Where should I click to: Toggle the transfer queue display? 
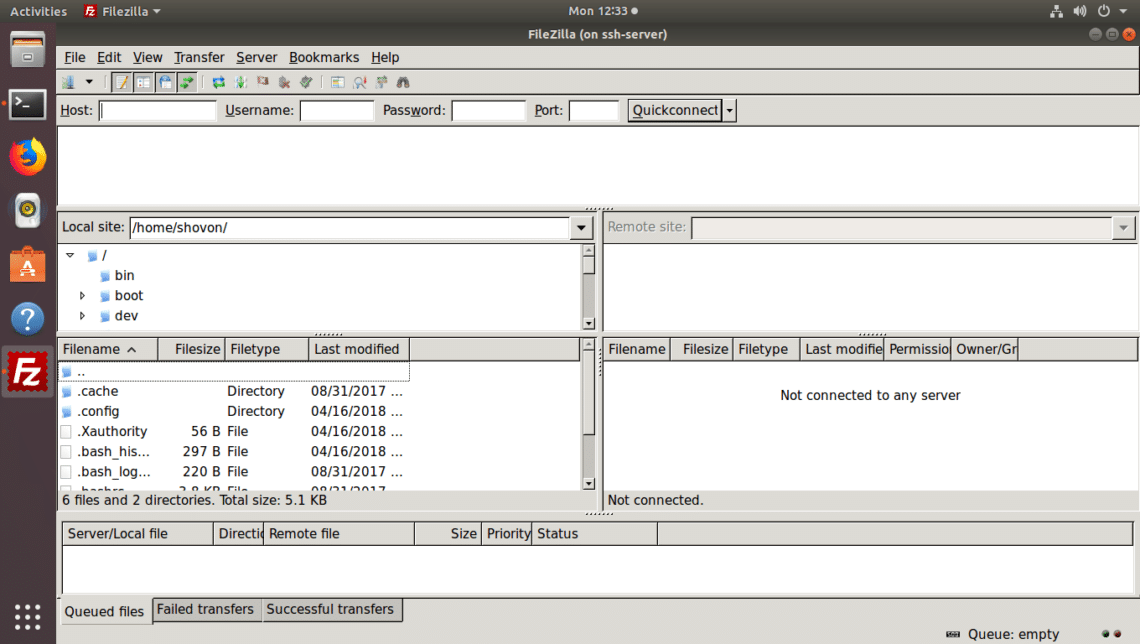tap(187, 82)
